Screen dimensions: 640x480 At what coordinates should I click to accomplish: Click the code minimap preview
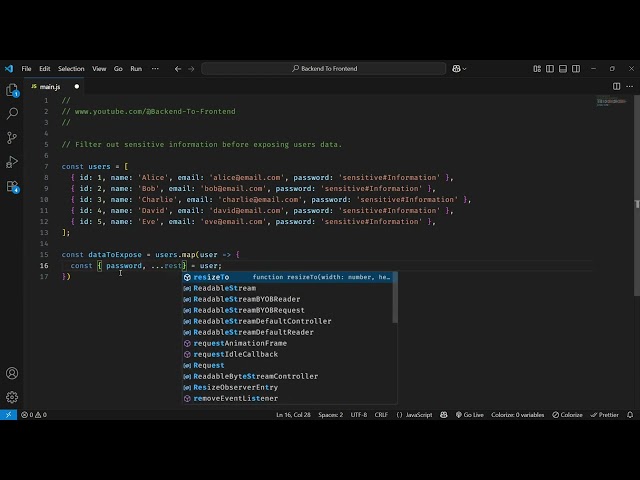pos(611,101)
